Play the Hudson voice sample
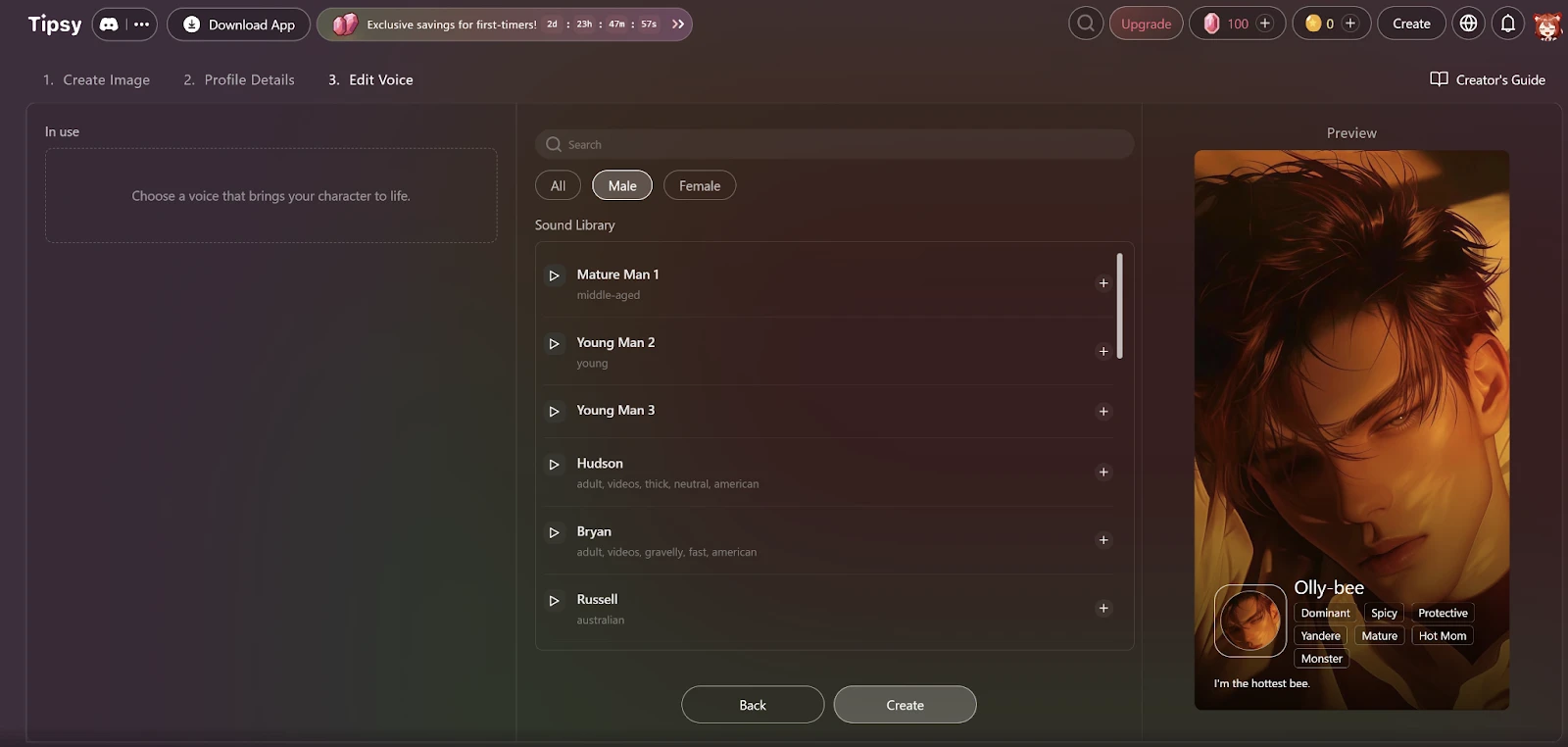This screenshot has width=1568, height=747. [x=554, y=465]
